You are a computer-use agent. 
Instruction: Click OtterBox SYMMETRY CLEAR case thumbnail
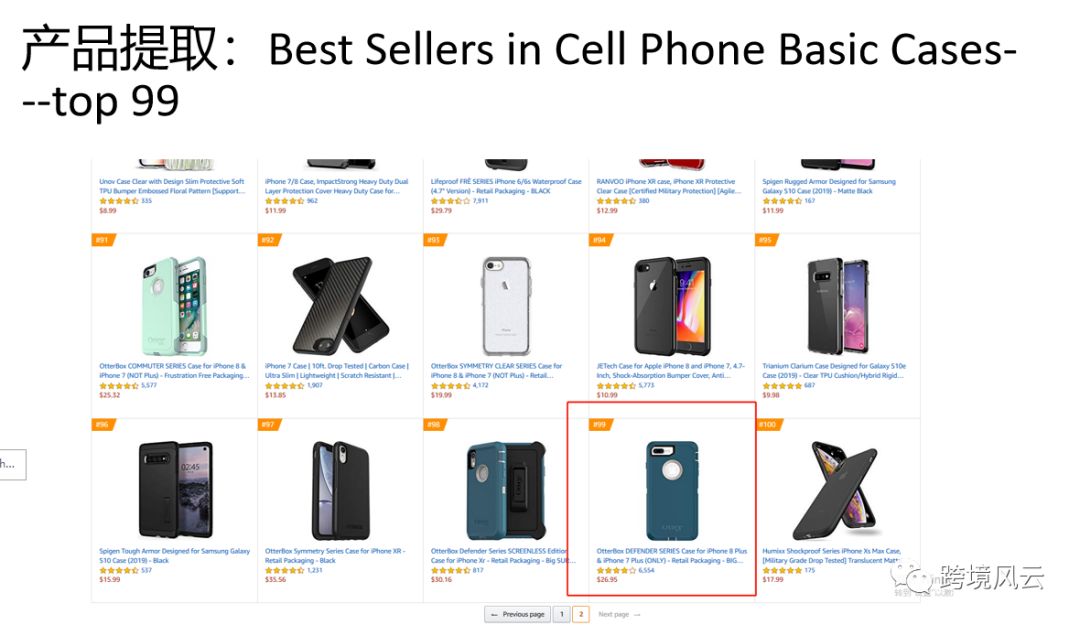506,305
